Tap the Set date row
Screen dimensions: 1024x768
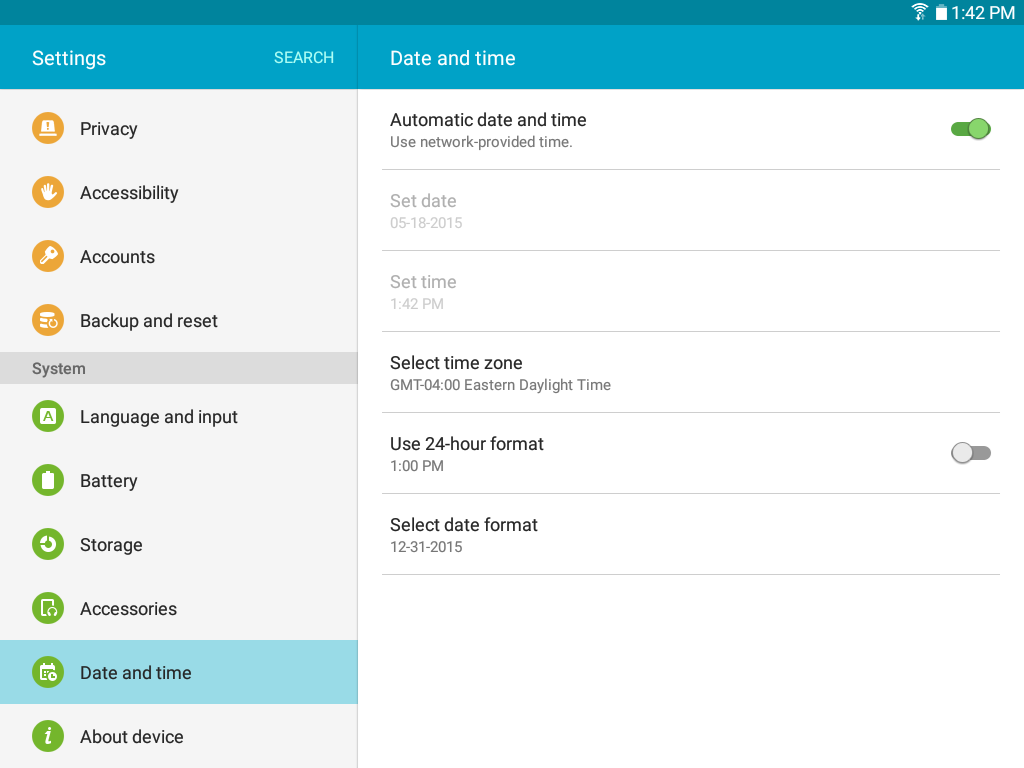[x=691, y=210]
